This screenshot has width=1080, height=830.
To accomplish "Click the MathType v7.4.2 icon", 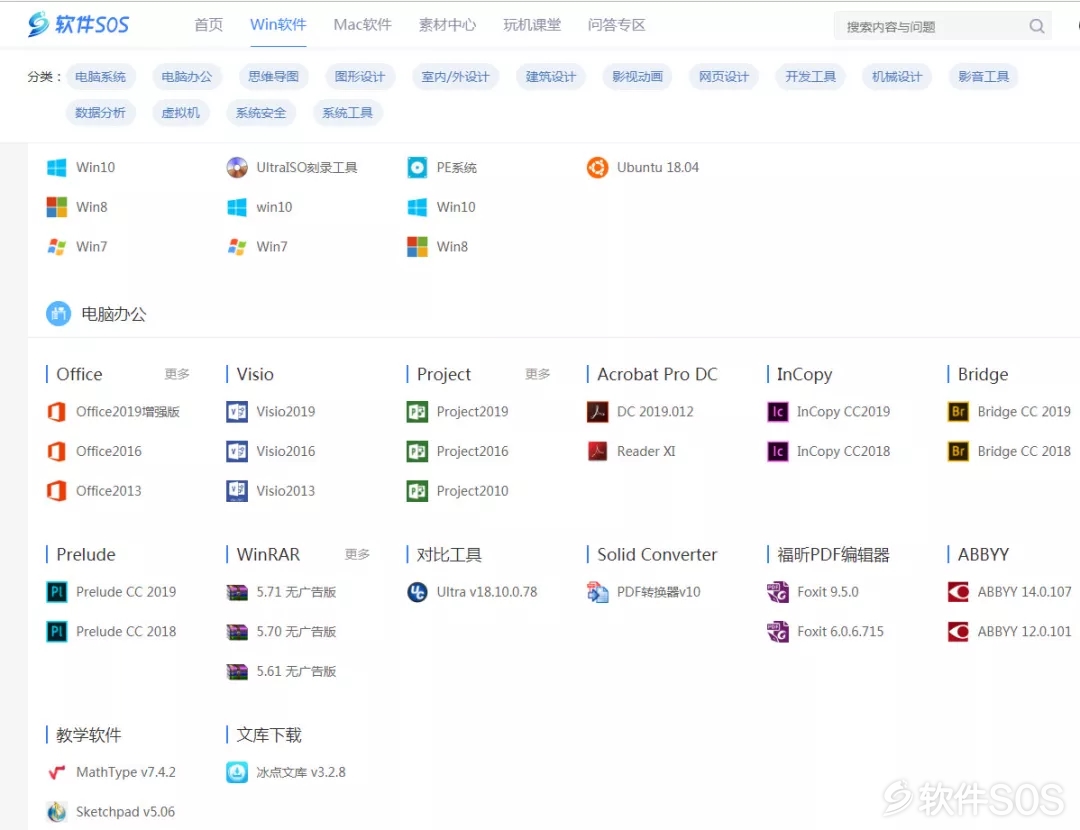I will tap(56, 773).
